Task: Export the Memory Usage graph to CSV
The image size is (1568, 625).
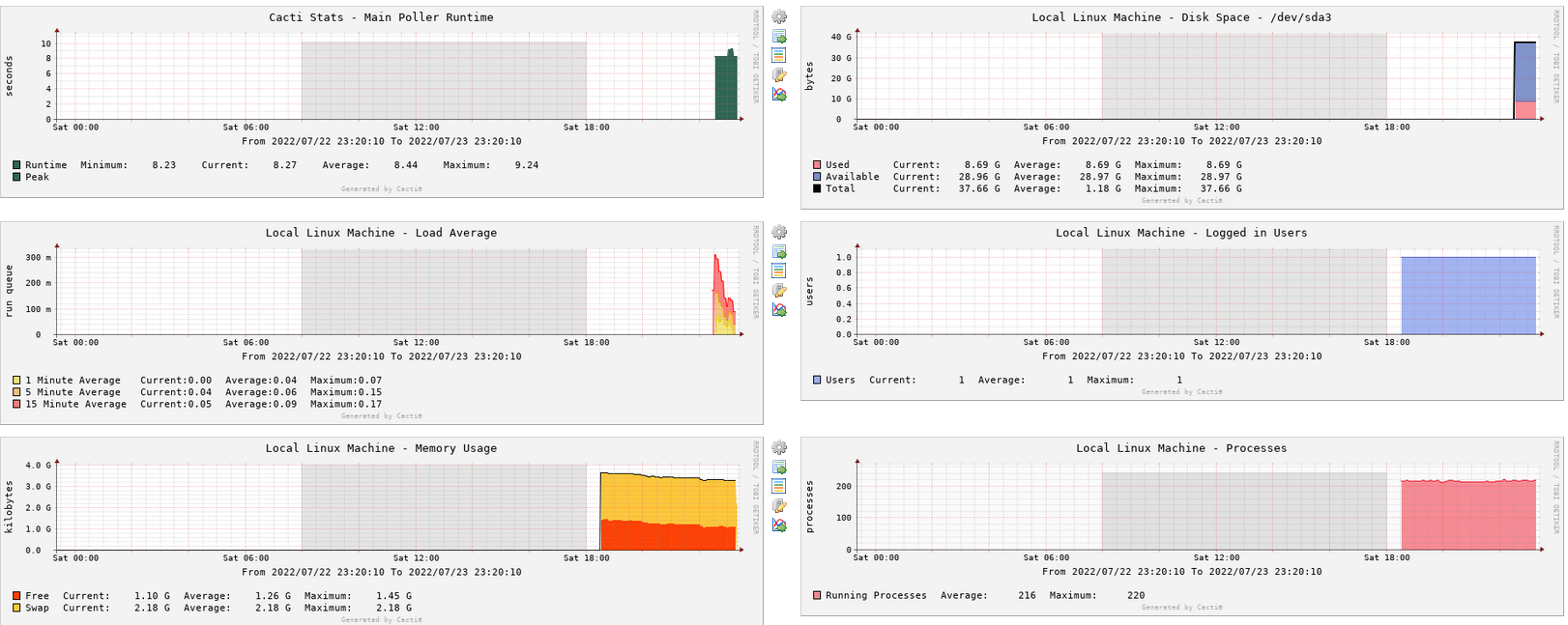Action: [779, 468]
